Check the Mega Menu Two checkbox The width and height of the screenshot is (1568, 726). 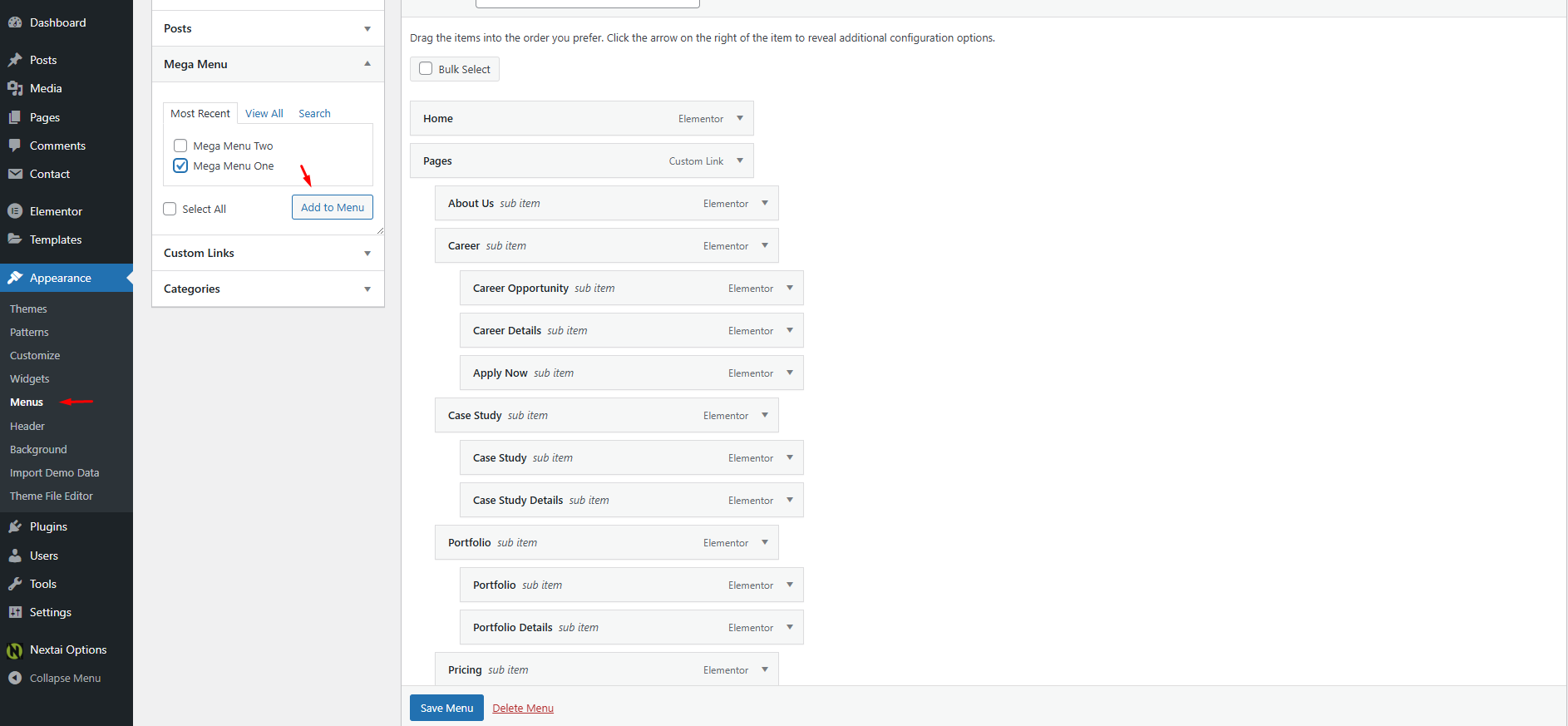pyautogui.click(x=180, y=146)
